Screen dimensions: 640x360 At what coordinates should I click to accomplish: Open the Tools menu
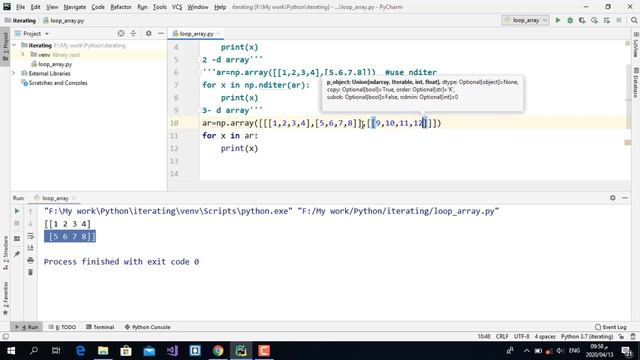tap(159, 7)
